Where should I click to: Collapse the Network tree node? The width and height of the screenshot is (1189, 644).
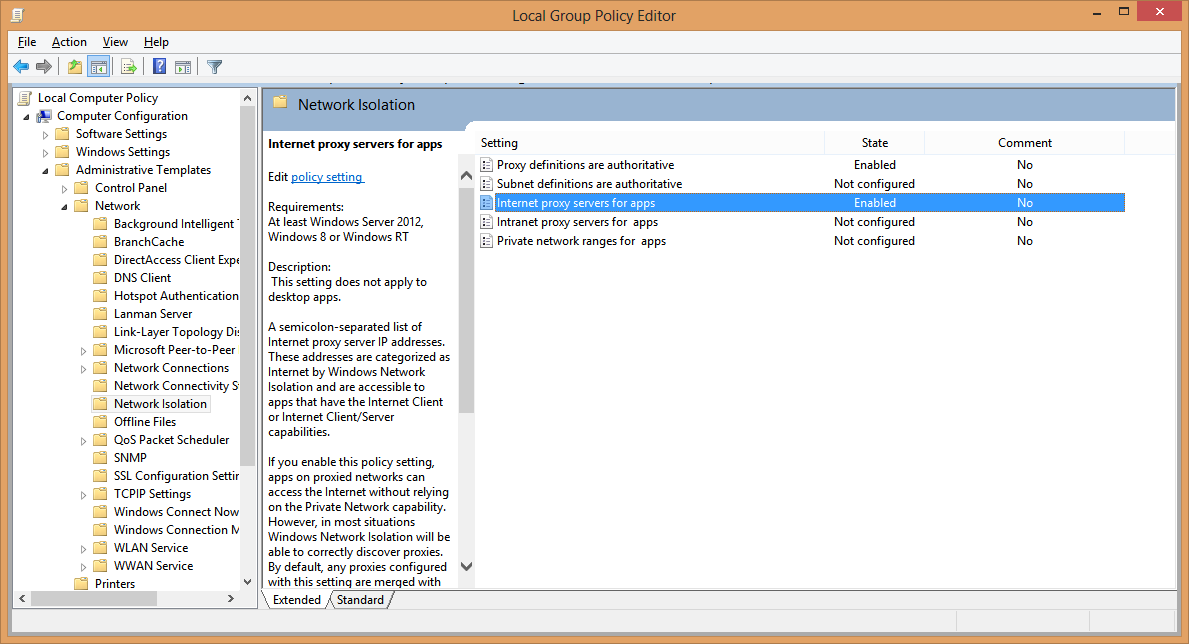pos(64,206)
